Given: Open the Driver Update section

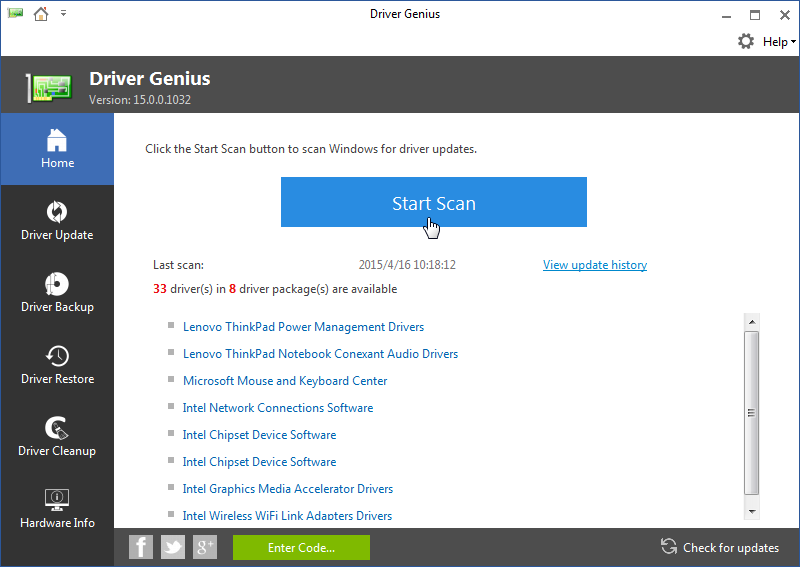Looking at the screenshot, I should click(57, 221).
